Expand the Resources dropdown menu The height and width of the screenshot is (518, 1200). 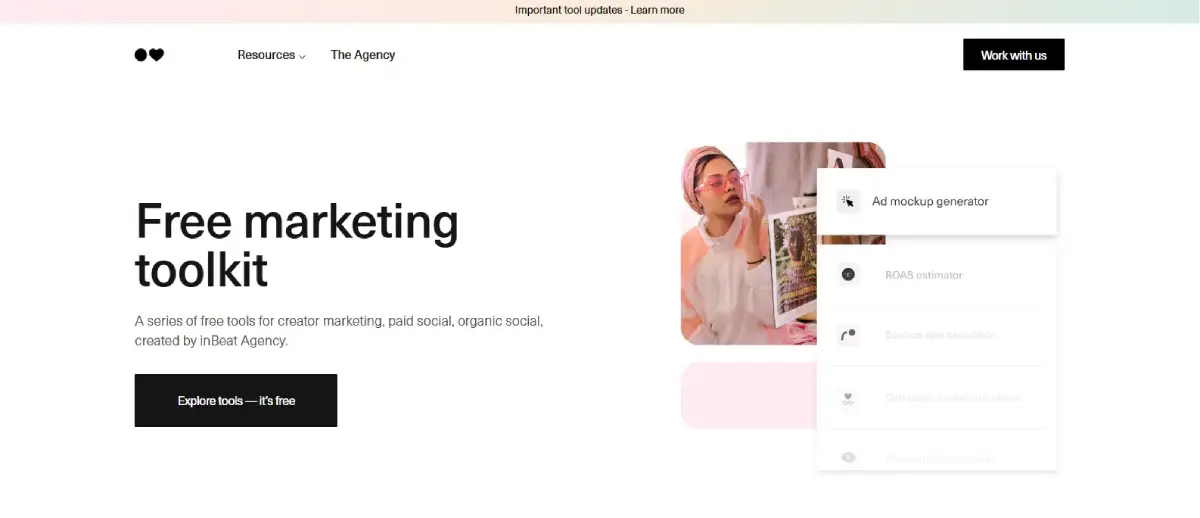[x=266, y=55]
